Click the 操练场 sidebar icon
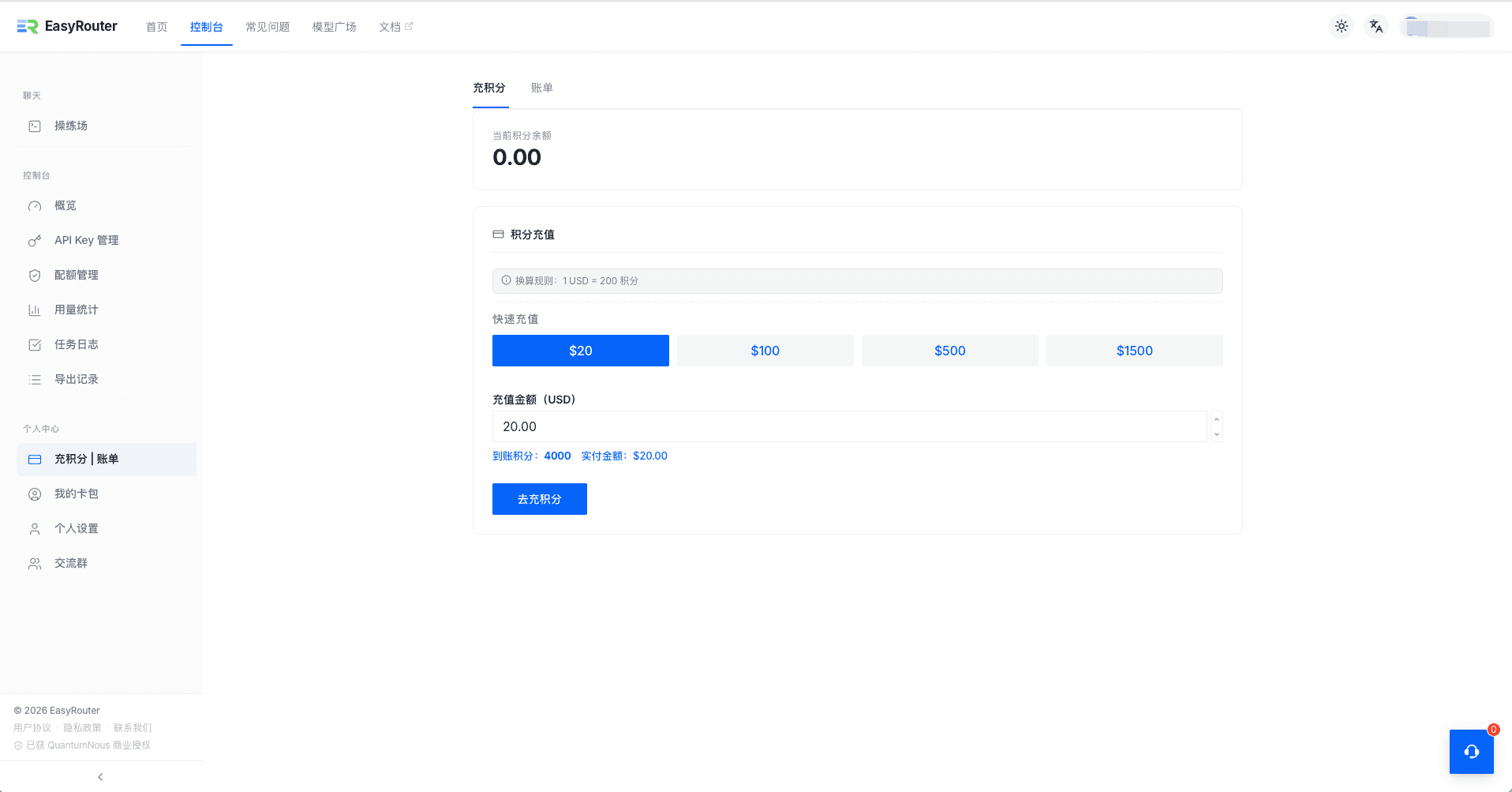 click(35, 126)
